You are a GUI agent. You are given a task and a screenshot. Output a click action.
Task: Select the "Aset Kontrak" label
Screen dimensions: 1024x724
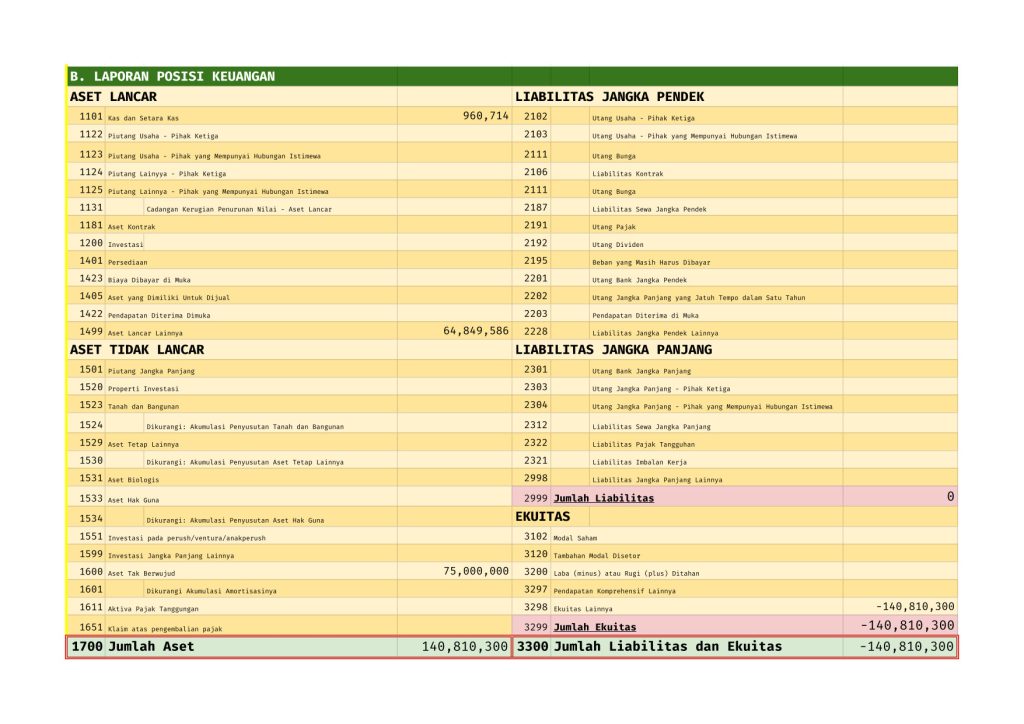pyautogui.click(x=131, y=227)
